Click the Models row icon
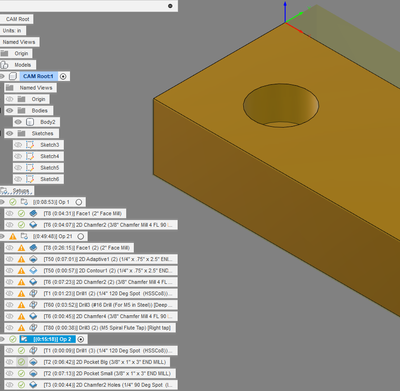This screenshot has height=391, width=400. 4,65
